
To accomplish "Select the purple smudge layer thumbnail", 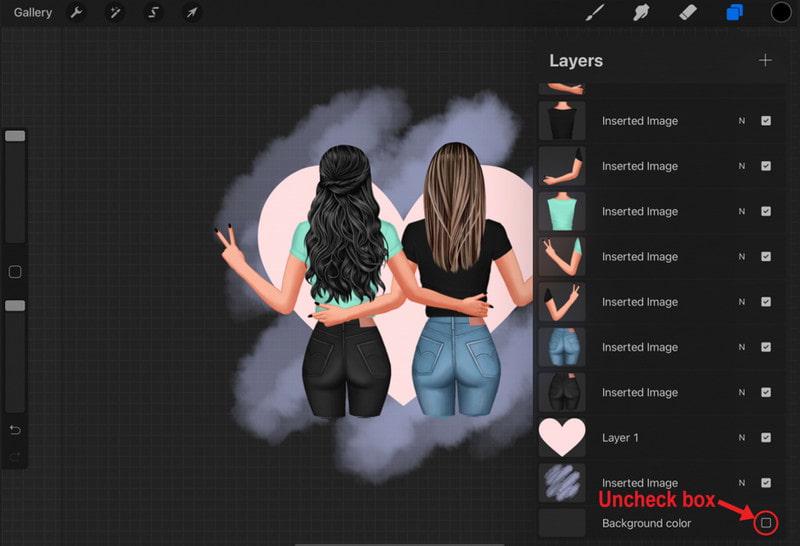I will point(562,483).
